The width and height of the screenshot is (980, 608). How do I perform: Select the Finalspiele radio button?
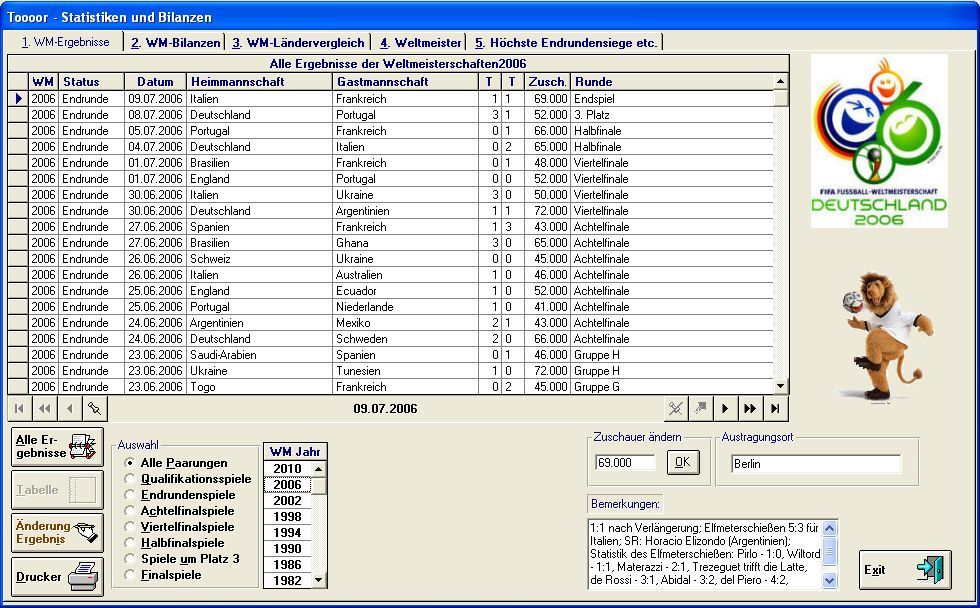click(x=130, y=575)
